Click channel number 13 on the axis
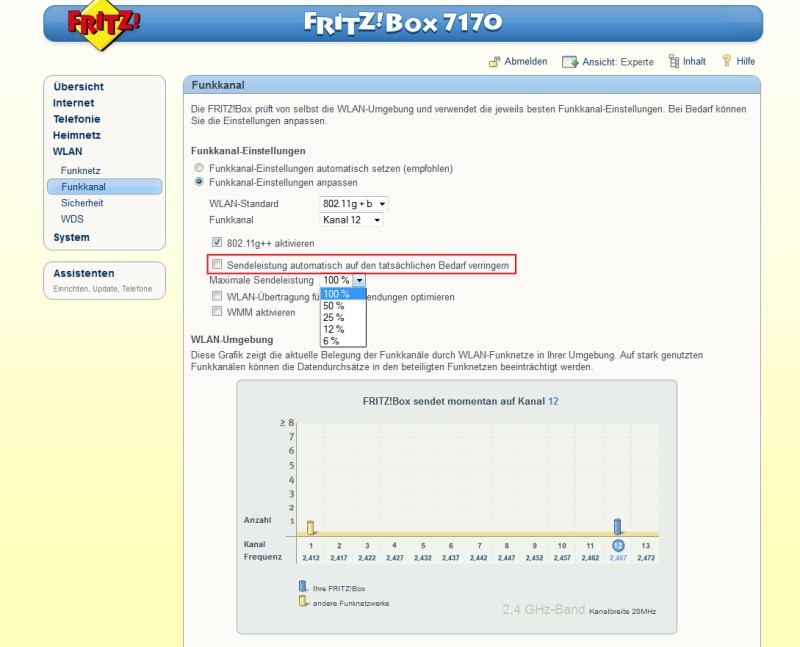This screenshot has width=800, height=647. coord(646,545)
